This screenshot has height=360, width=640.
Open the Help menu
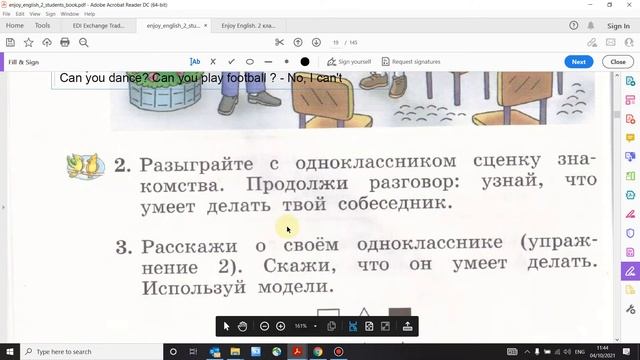pyautogui.click(x=89, y=14)
